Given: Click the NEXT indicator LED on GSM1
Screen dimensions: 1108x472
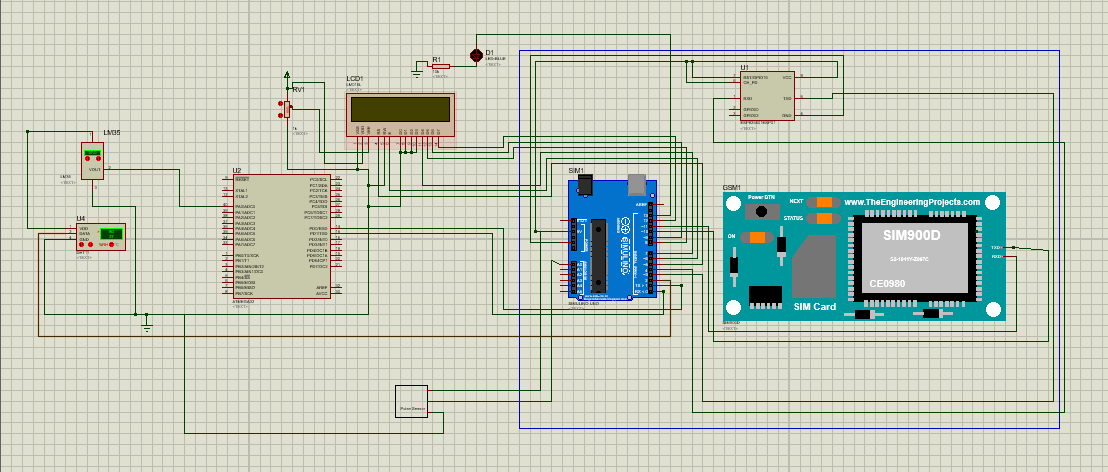Looking at the screenshot, I should tap(824, 202).
